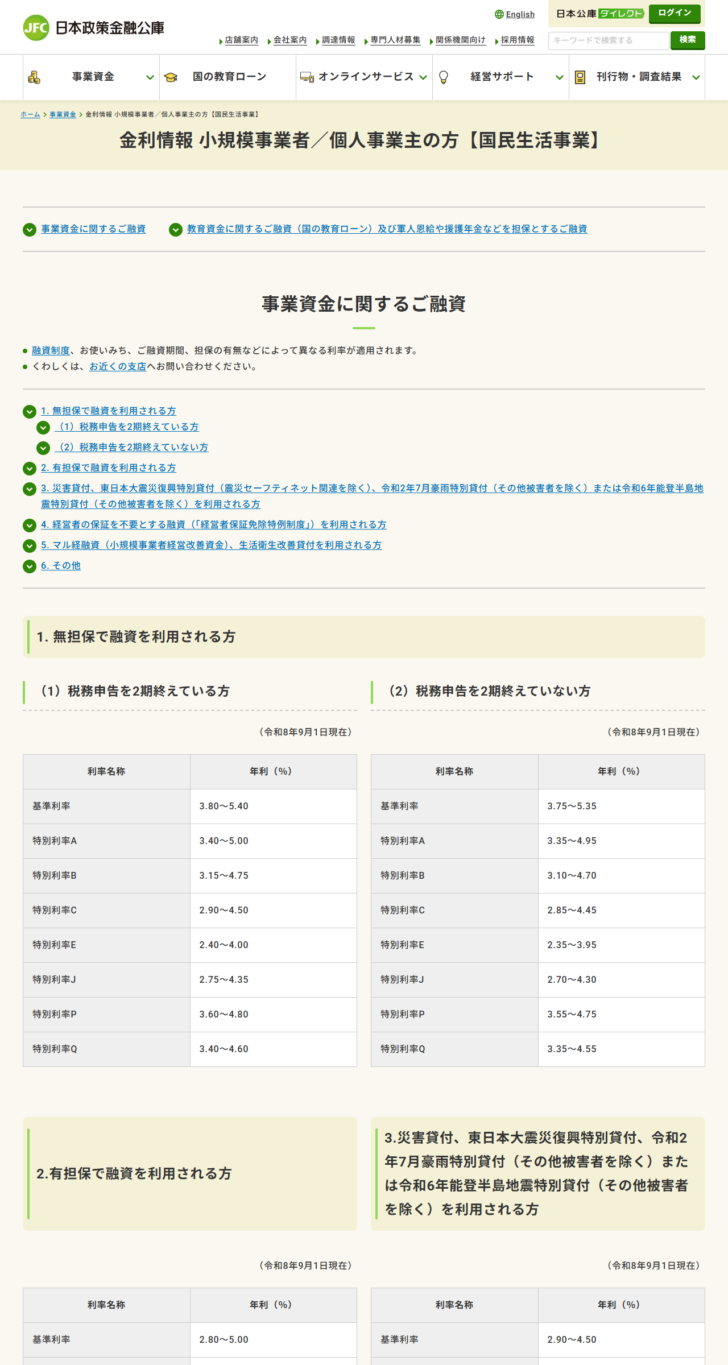Select the 2.40〜4.00 rate cell
This screenshot has width=728, height=1365.
click(273, 945)
